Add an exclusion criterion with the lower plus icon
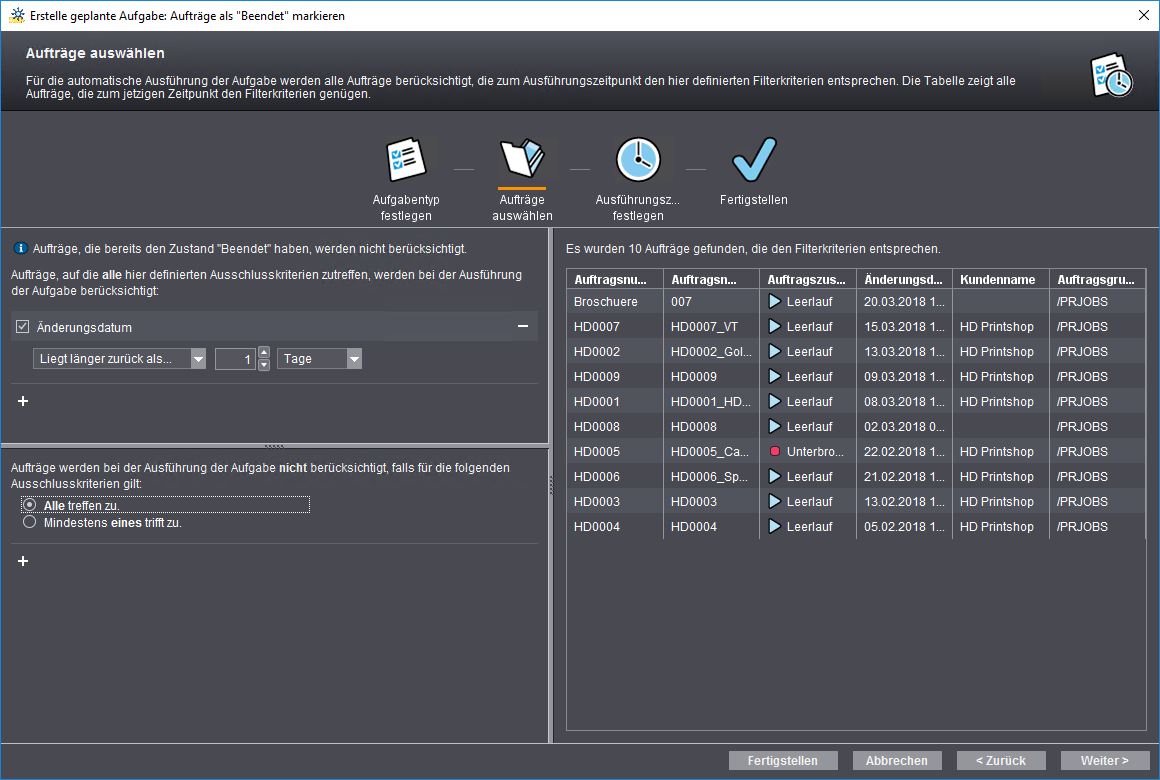 point(23,561)
